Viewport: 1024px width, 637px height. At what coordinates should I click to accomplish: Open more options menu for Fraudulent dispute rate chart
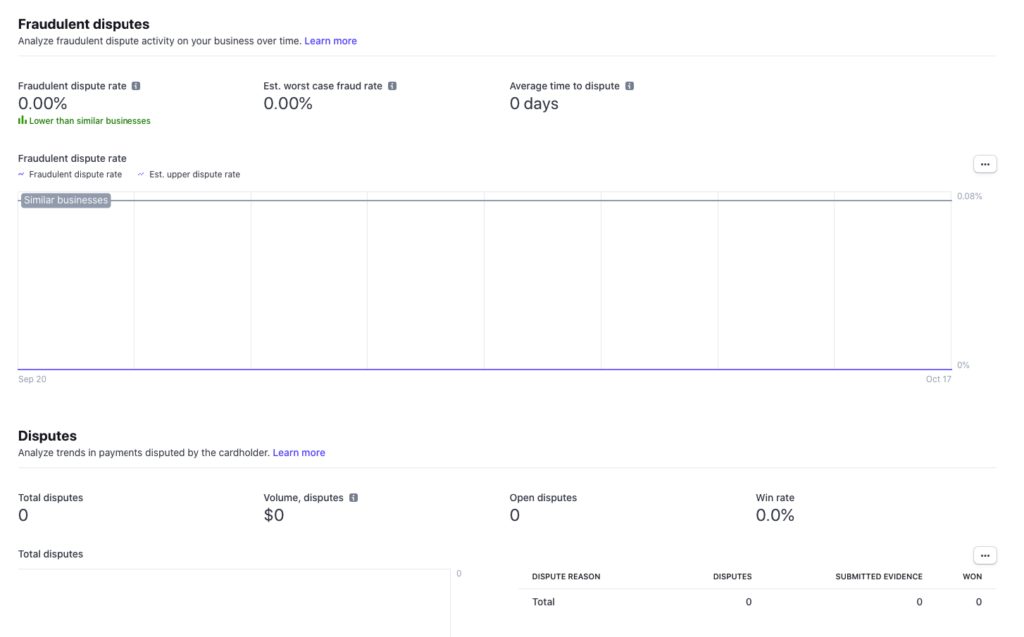[x=984, y=164]
